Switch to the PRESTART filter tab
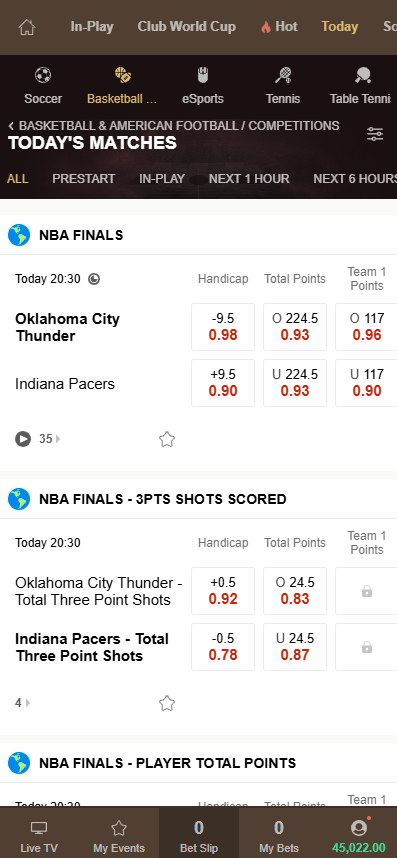397x858 pixels. 84,179
